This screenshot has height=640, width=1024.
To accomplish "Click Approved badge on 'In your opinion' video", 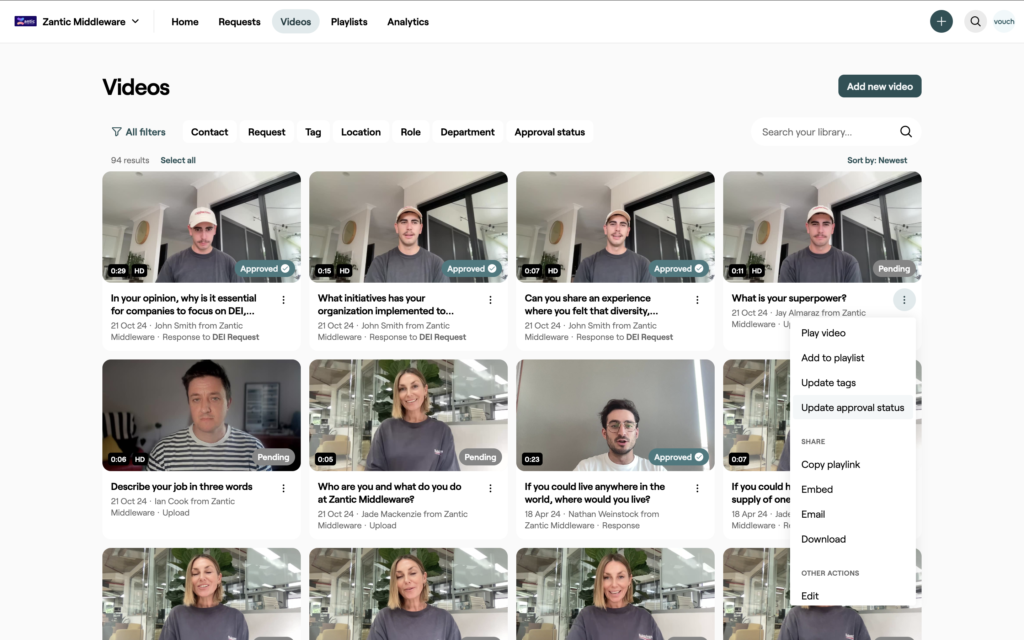I will click(x=264, y=268).
